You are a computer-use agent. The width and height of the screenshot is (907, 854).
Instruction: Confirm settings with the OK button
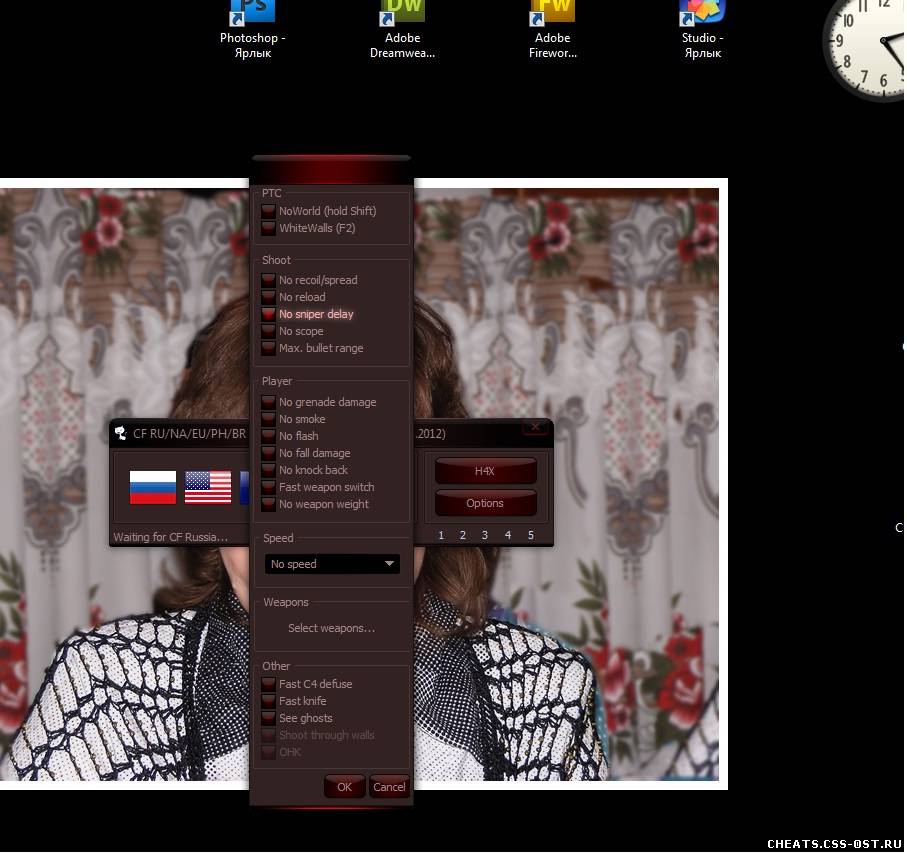(x=345, y=787)
